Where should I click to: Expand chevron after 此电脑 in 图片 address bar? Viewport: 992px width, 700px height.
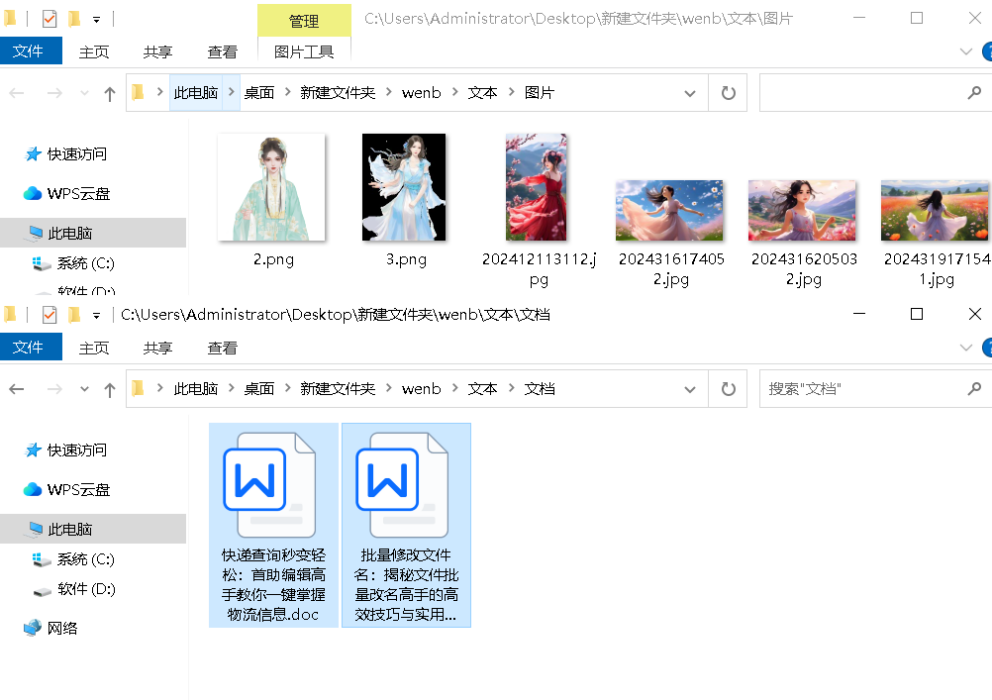pos(231,92)
